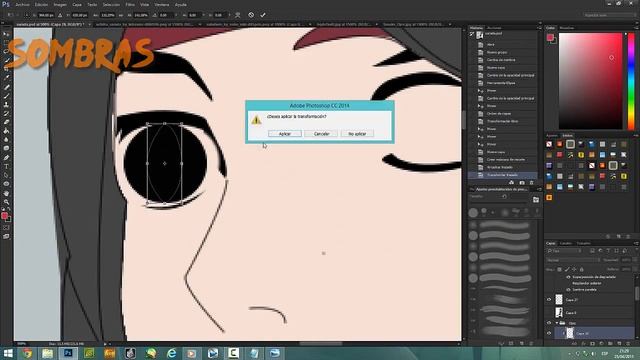Select the Crear máscara de recorte history state
The height and width of the screenshot is (360, 640).
[x=502, y=160]
